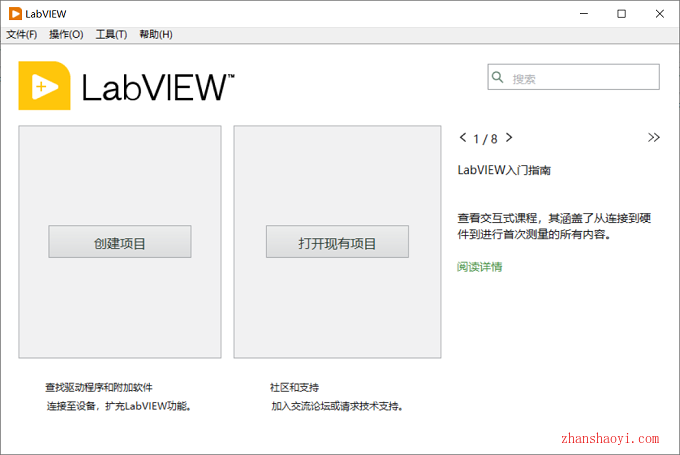
Task: Click the 社区和支持 heading
Action: [294, 387]
